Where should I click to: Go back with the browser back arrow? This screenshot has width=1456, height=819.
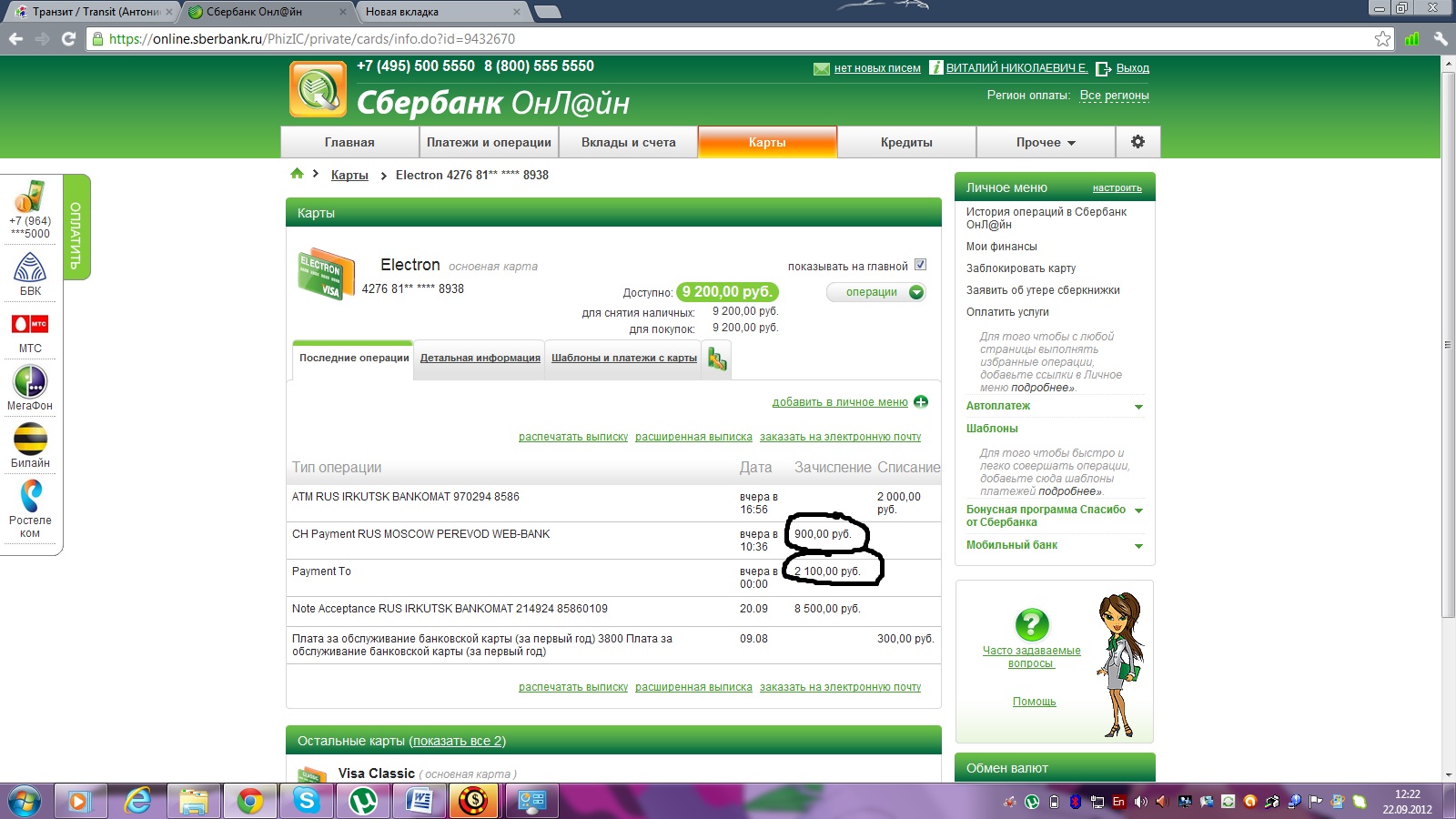[x=15, y=38]
